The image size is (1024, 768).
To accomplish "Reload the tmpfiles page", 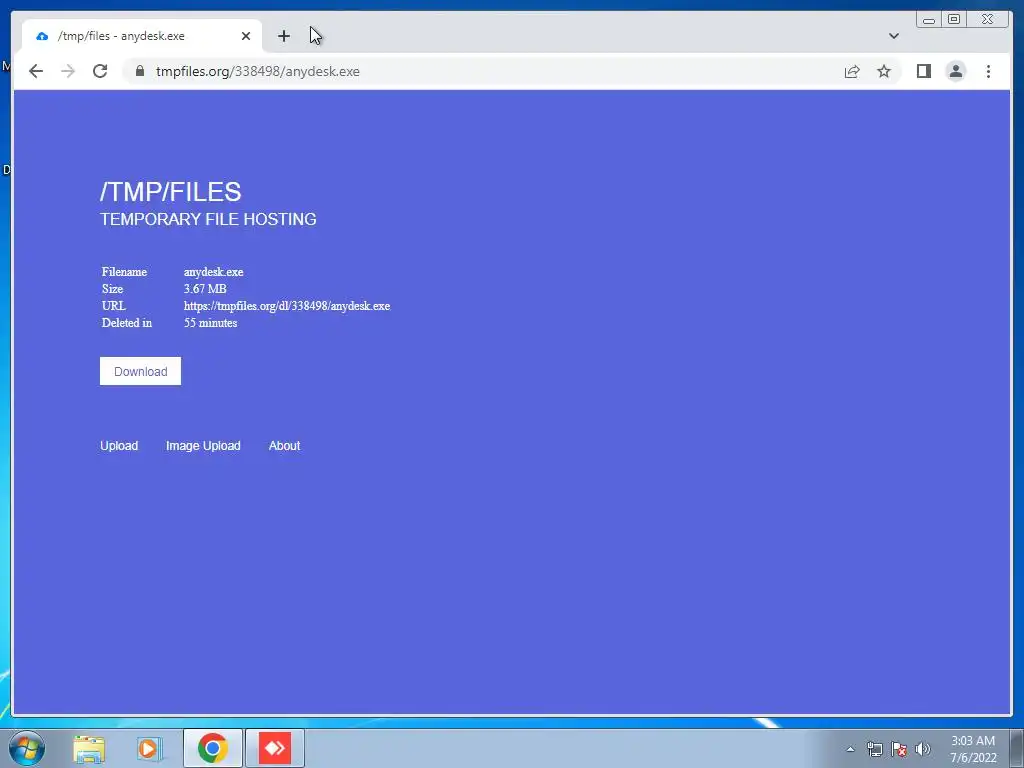I will coord(100,71).
